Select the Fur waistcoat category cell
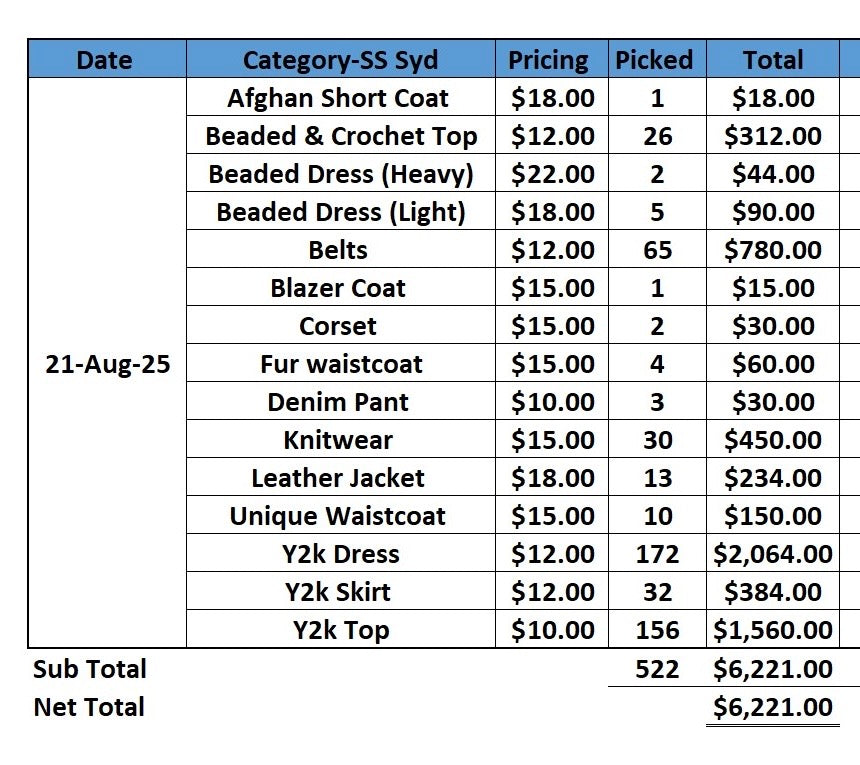860x765 pixels. point(341,363)
